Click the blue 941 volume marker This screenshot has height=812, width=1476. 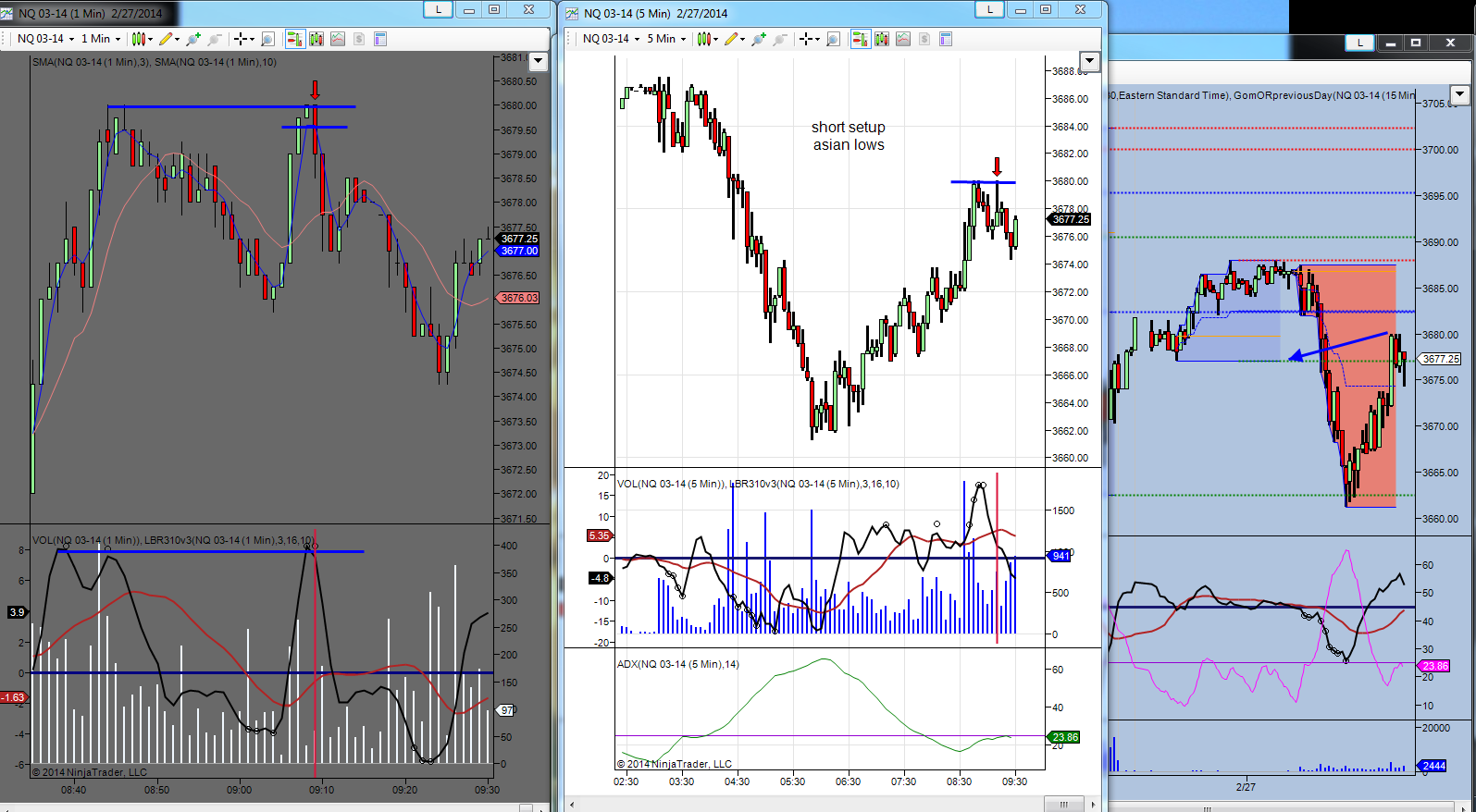click(x=1060, y=556)
